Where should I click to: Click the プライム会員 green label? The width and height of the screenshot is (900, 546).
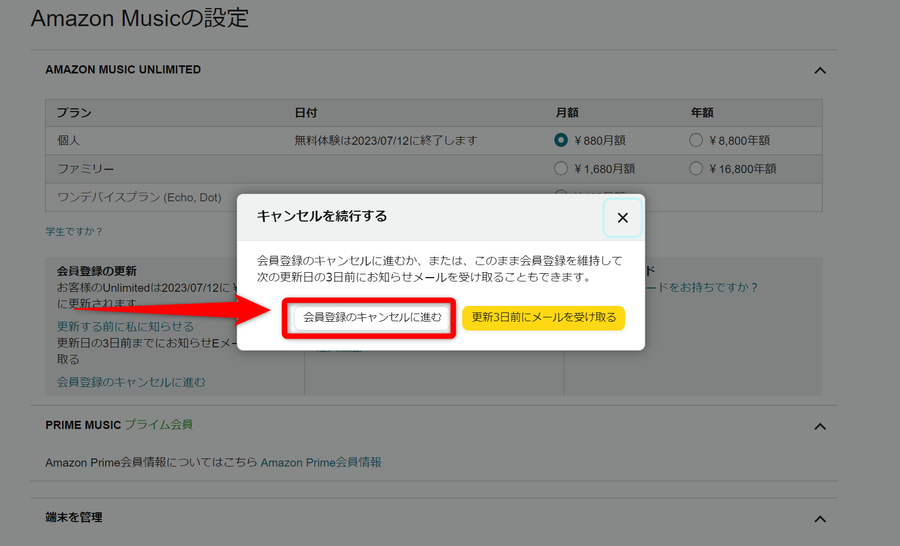tap(158, 425)
